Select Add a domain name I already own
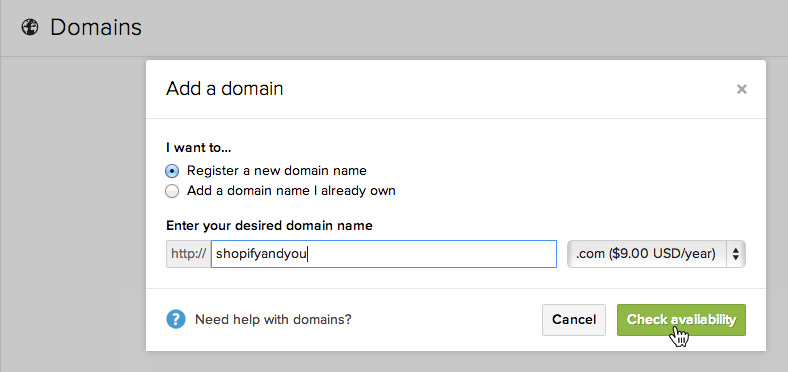 [x=172, y=192]
